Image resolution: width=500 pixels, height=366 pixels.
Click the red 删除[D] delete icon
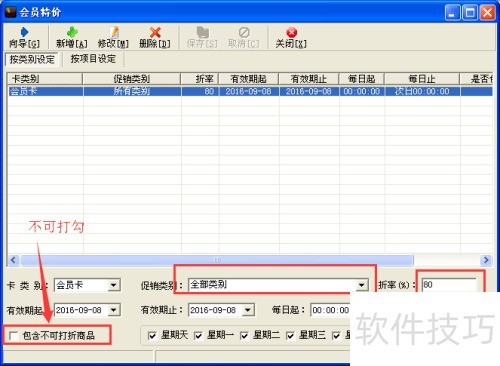[x=155, y=32]
